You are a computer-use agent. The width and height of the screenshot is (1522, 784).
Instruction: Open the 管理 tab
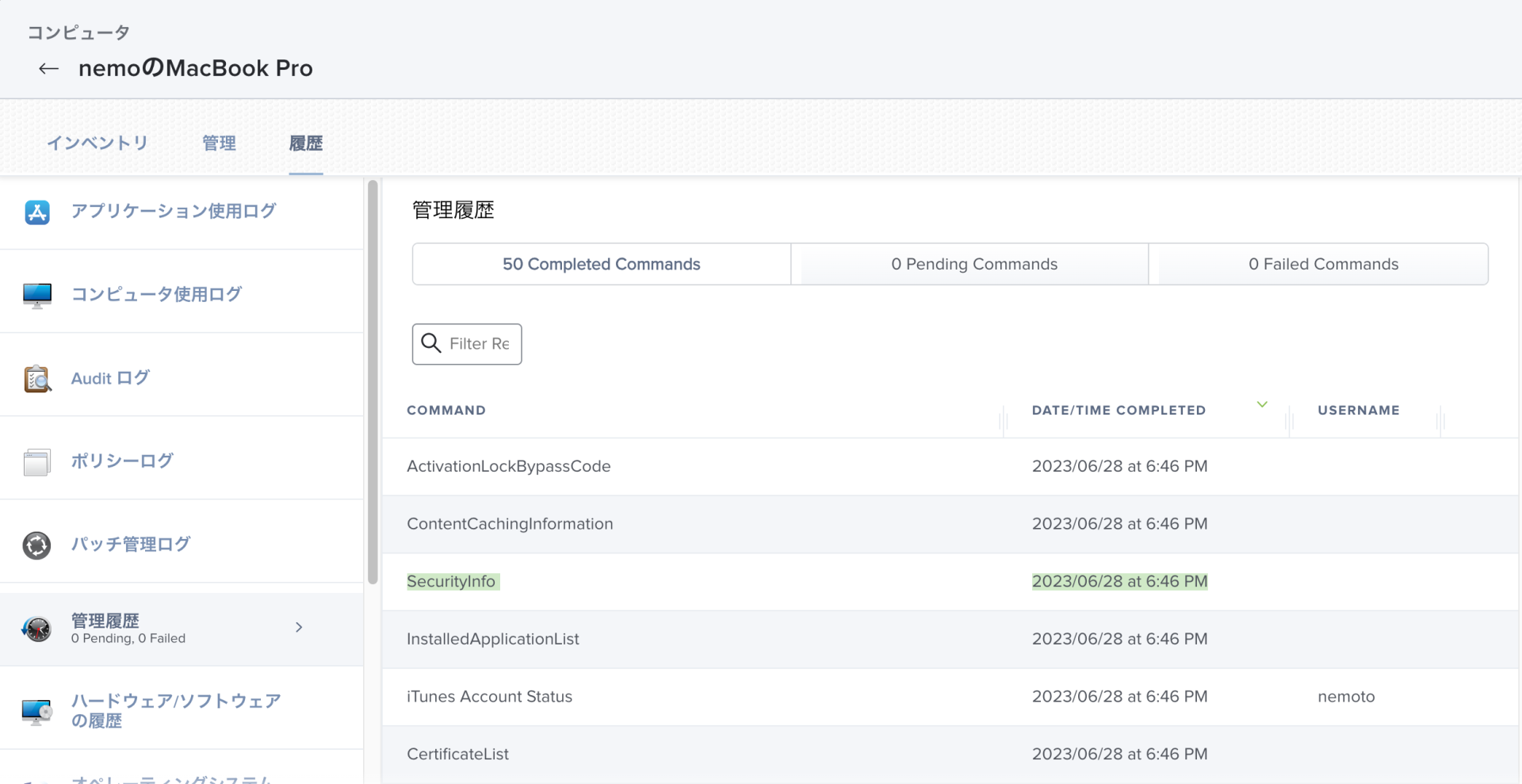coord(219,143)
